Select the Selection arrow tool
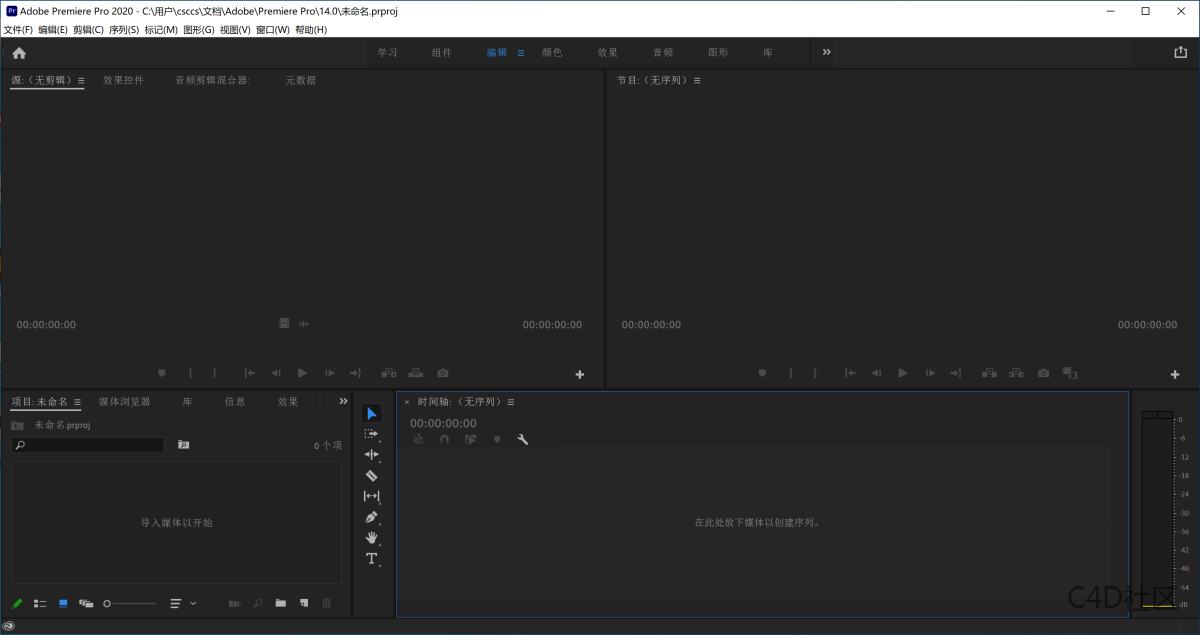 pos(372,414)
